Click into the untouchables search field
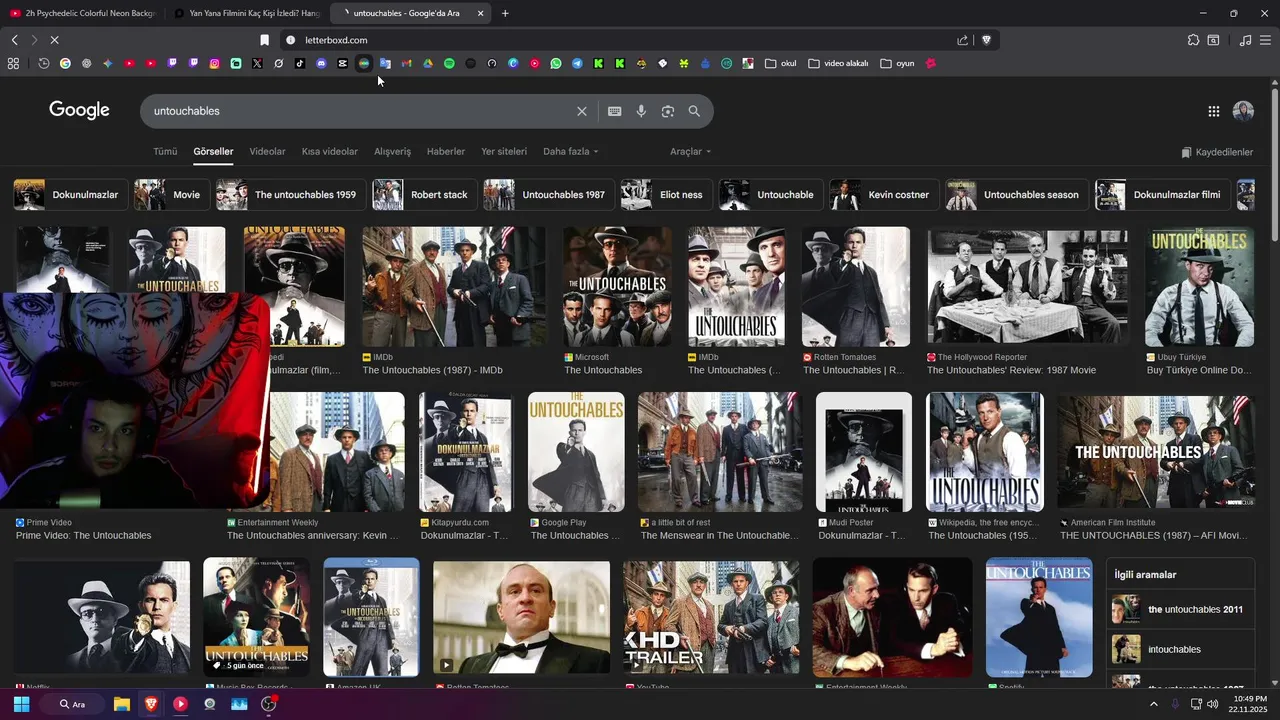 [360, 111]
